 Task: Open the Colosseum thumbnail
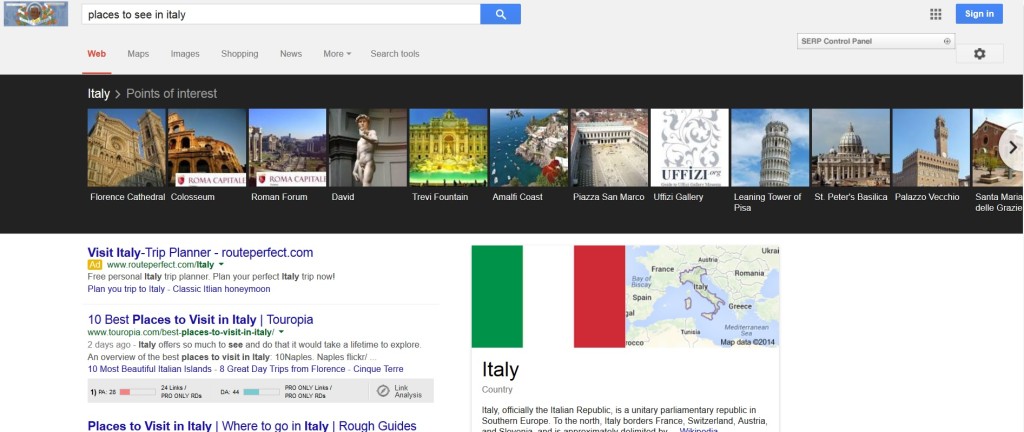point(207,147)
